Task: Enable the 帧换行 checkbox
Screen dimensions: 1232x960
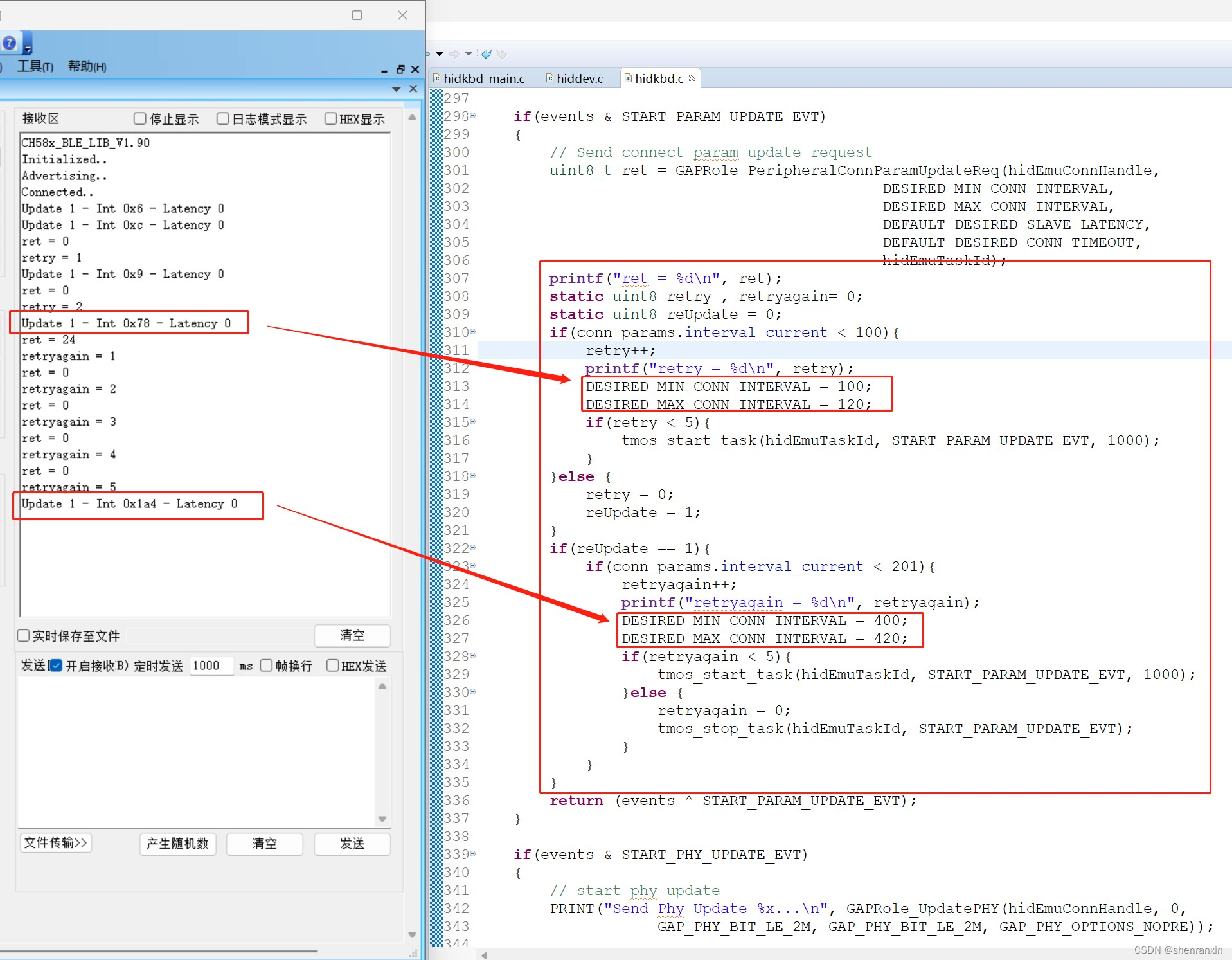Action: (266, 666)
